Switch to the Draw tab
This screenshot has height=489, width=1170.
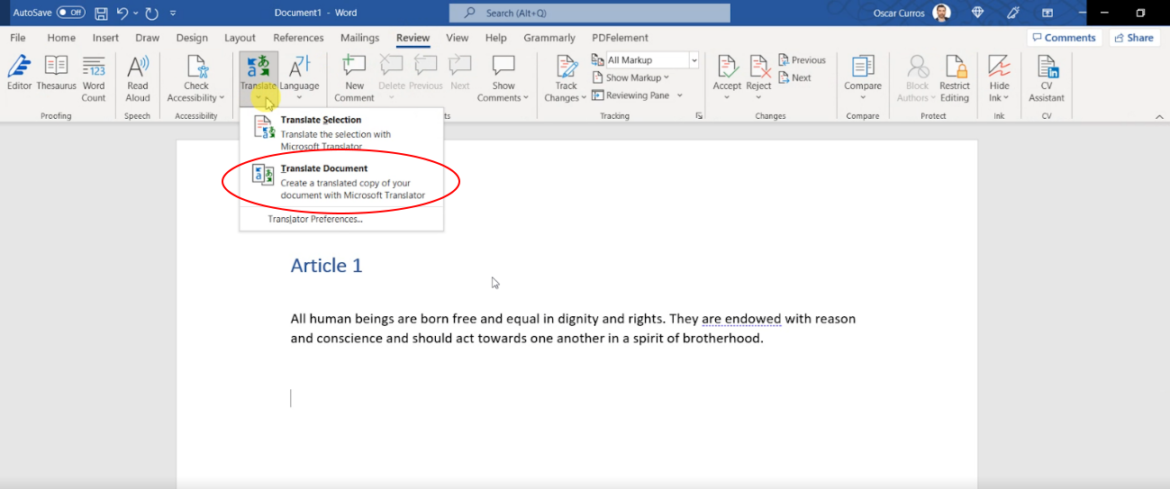pos(147,37)
